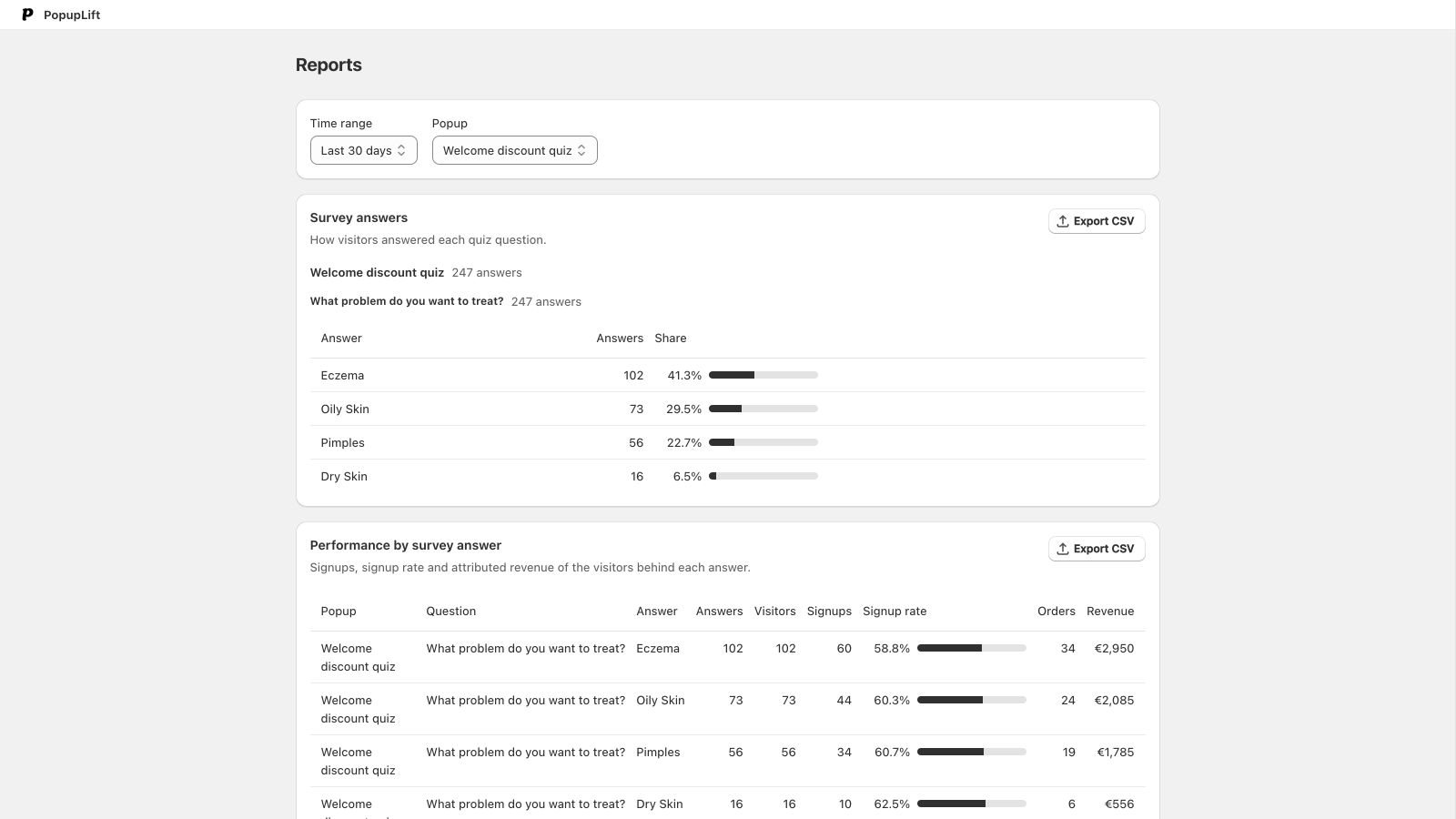Click the PopupLift logo icon
1456x819 pixels.
(x=27, y=15)
